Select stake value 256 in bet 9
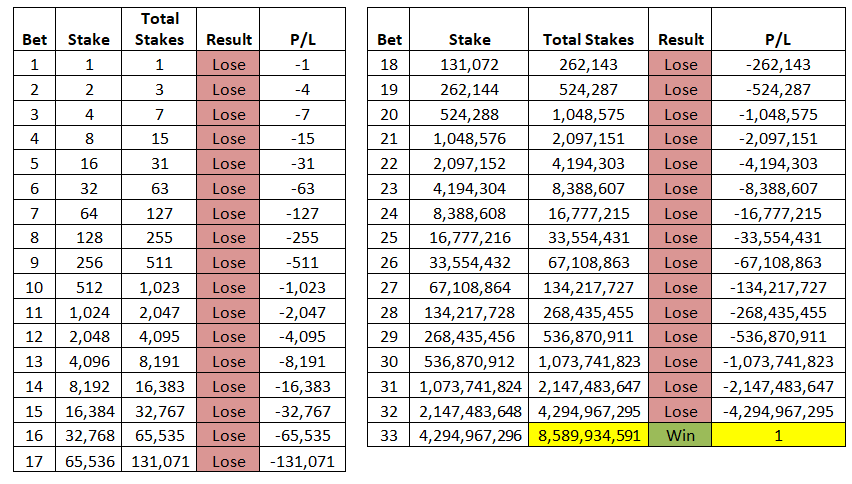Screen dimensions: 852x484 coord(89,263)
